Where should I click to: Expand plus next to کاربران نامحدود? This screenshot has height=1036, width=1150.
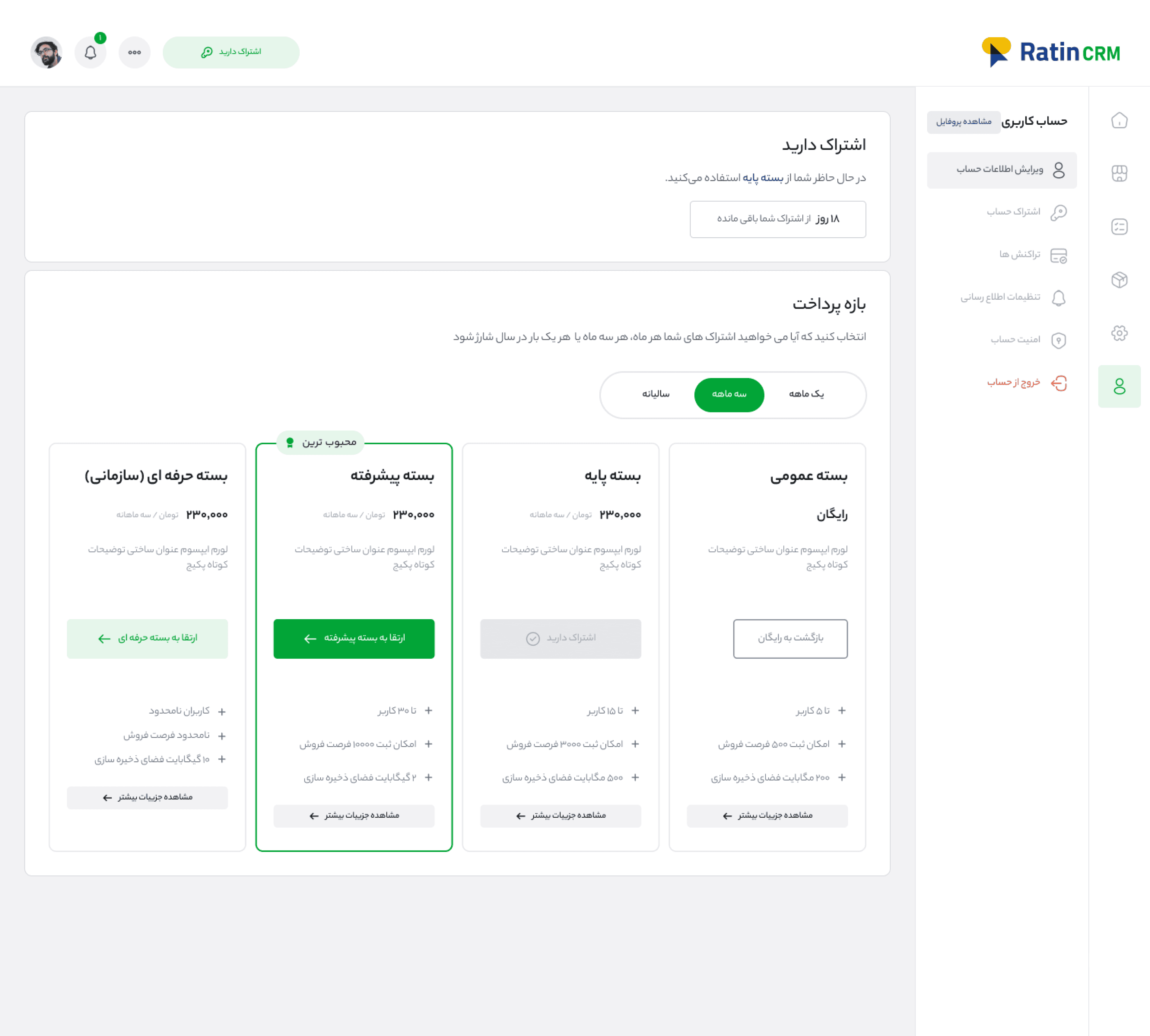pyautogui.click(x=222, y=712)
